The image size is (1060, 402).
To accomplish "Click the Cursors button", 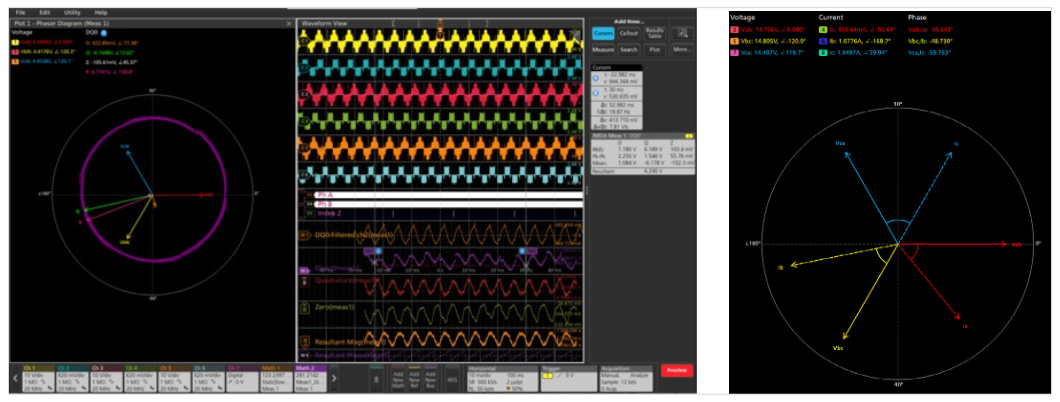I will coord(603,33).
